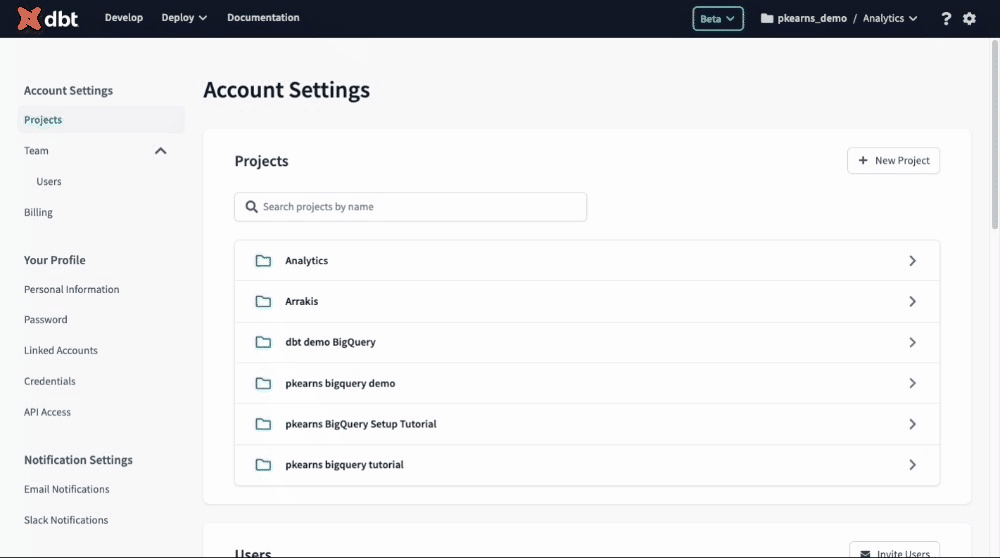
Task: Open Billing in the sidebar
Action: (39, 213)
